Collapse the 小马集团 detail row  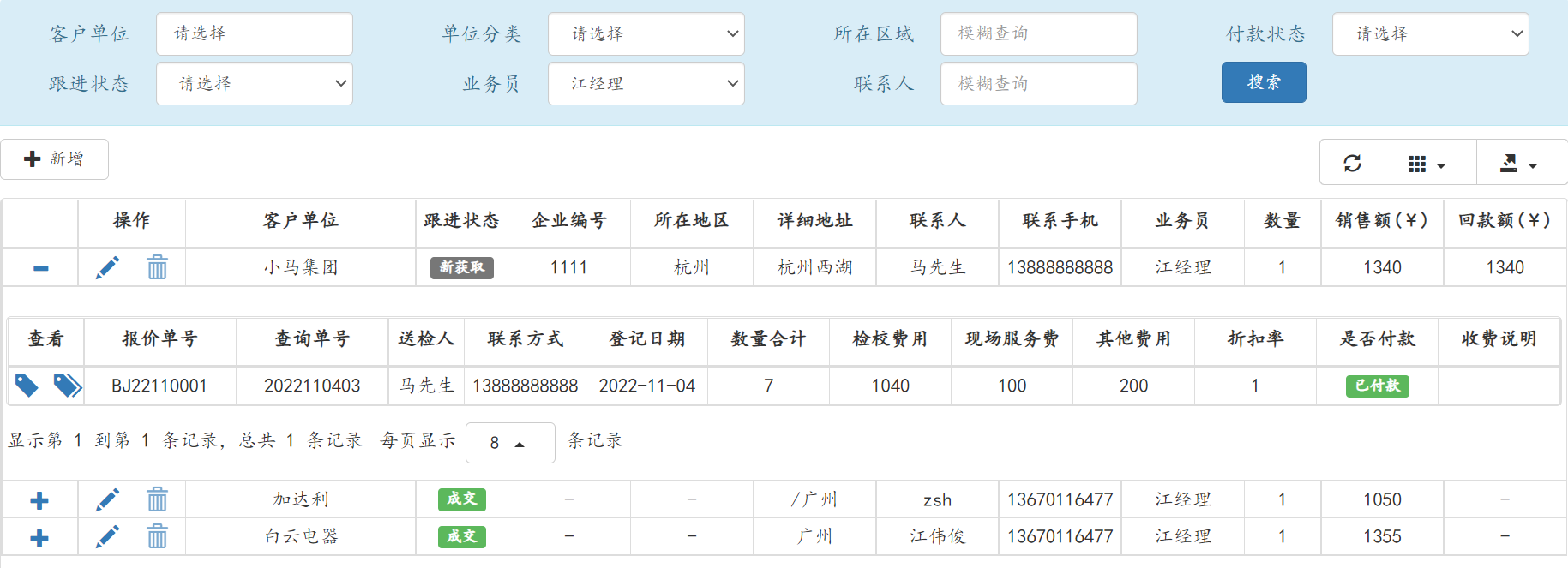[x=40, y=268]
